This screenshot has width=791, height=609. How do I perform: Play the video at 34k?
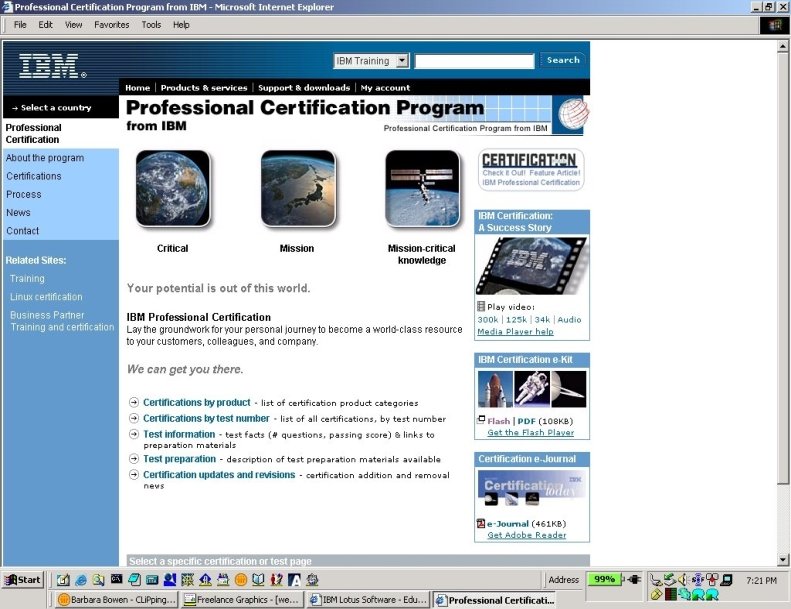[x=542, y=319]
